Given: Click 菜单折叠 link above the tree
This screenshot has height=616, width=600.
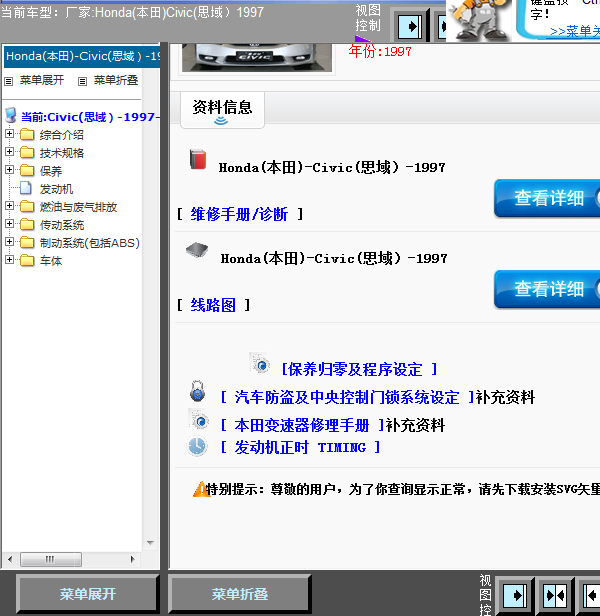Looking at the screenshot, I should (116, 80).
